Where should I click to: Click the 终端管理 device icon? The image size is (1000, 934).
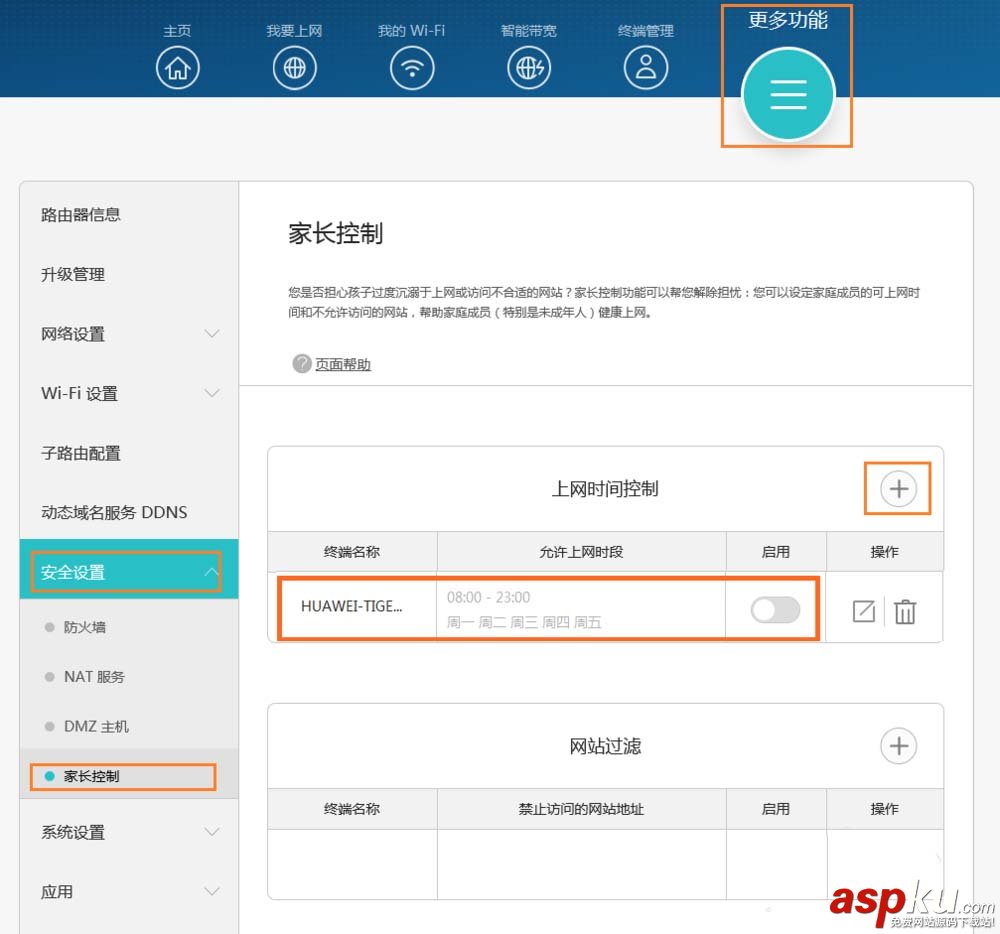point(646,67)
